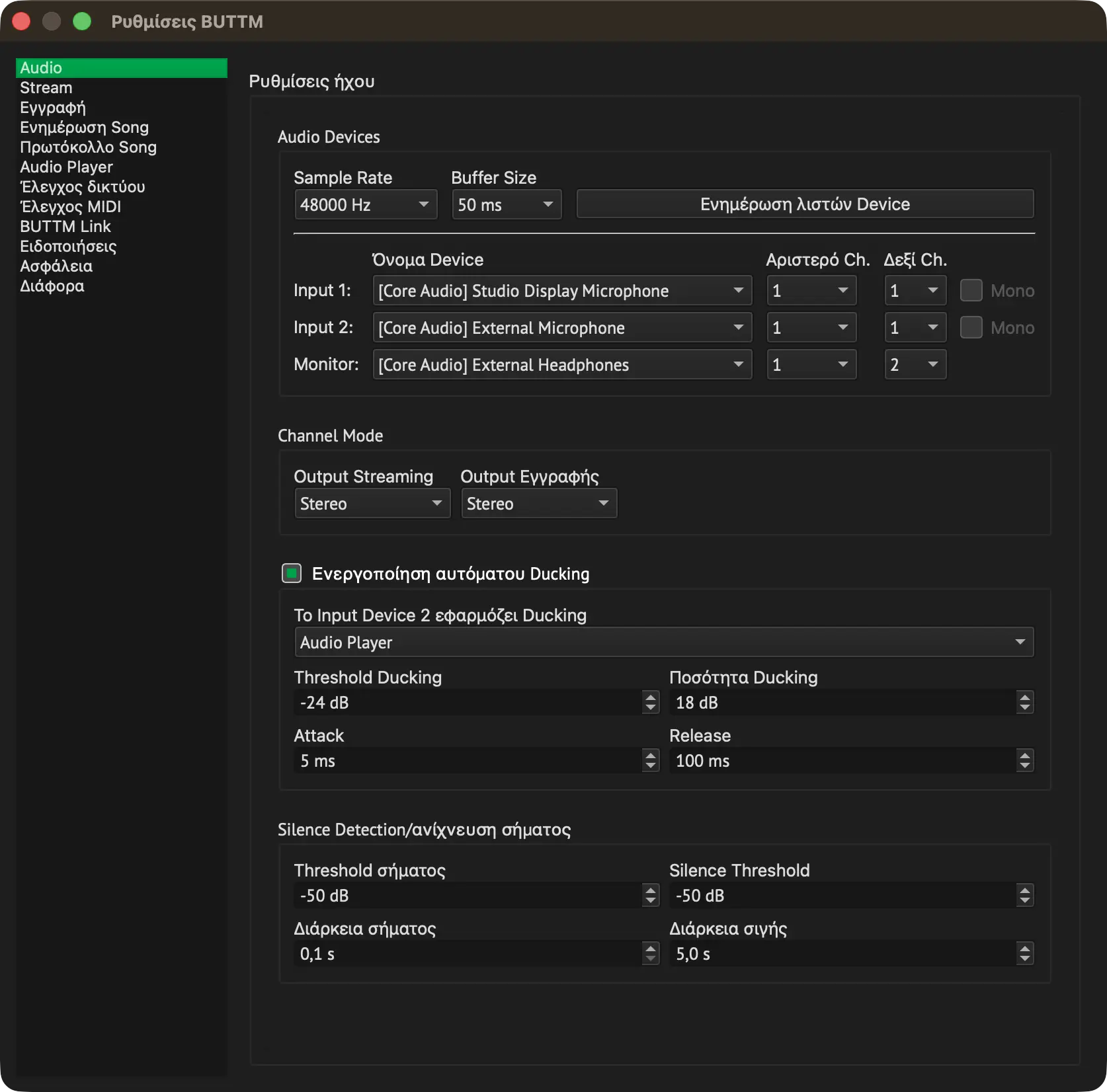Open the Output Εγγραφής channel mode dropdown
The width and height of the screenshot is (1107, 1092).
coord(539,504)
